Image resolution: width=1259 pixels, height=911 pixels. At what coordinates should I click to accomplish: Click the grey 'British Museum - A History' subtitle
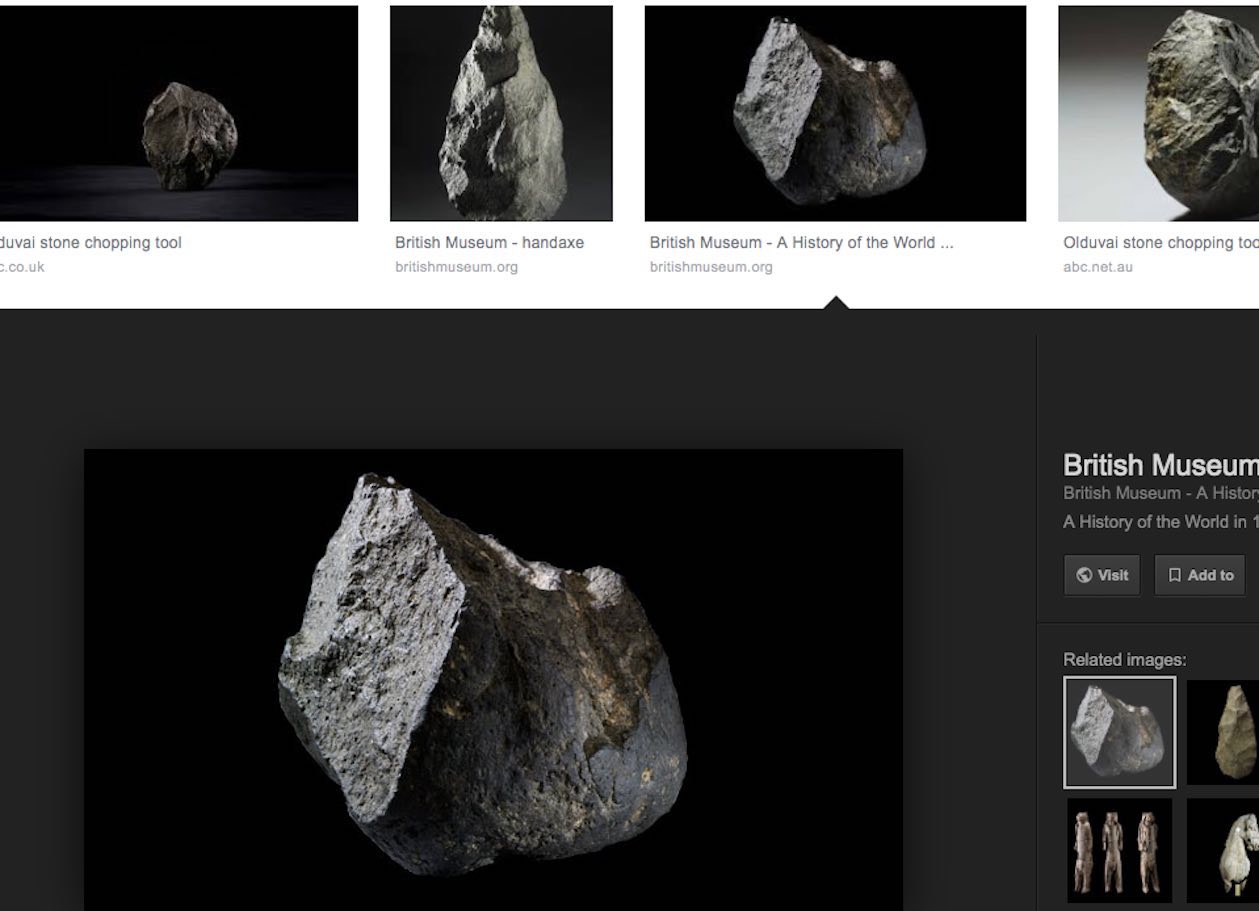(x=1160, y=493)
